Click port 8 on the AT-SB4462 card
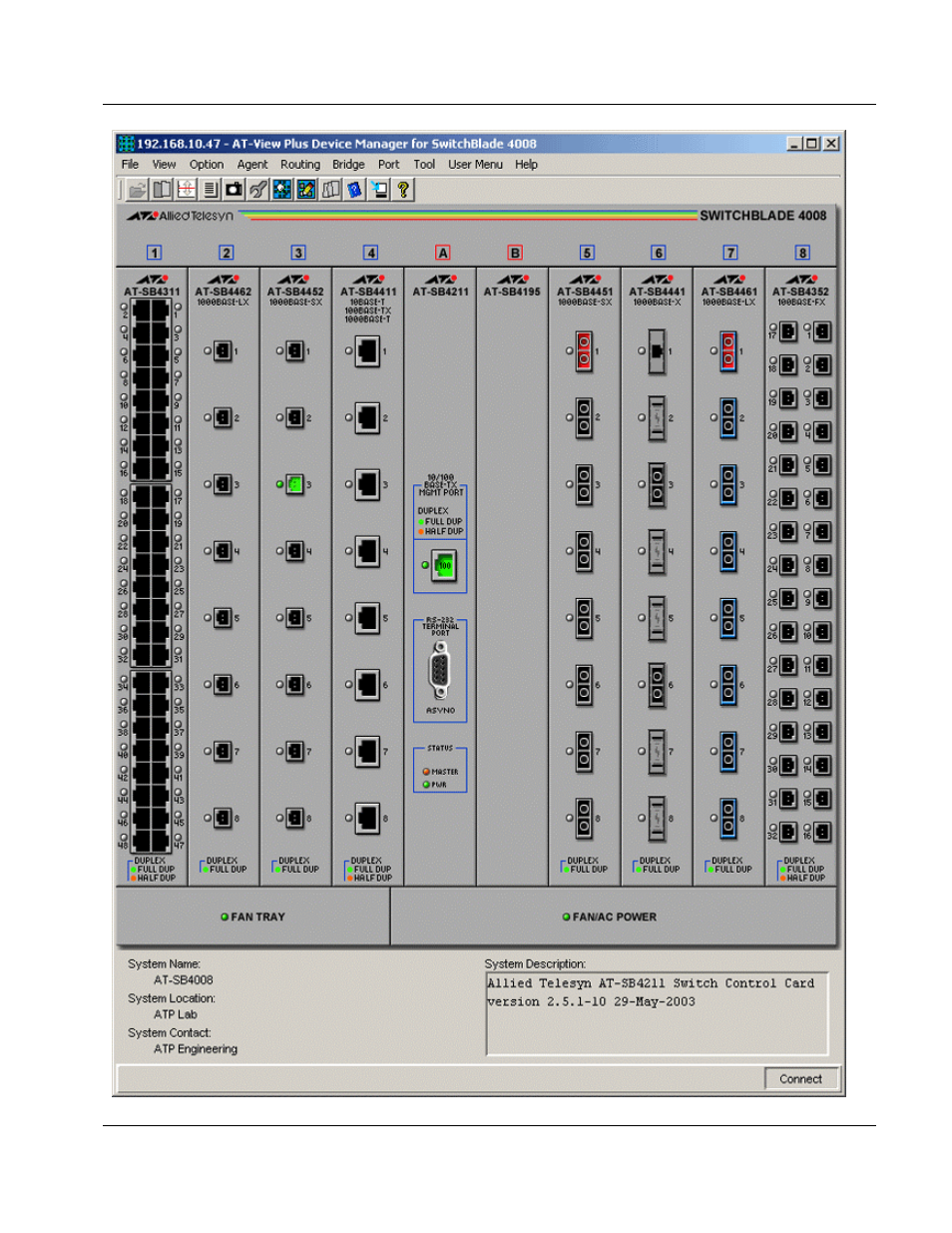952x1233 pixels. tap(223, 818)
